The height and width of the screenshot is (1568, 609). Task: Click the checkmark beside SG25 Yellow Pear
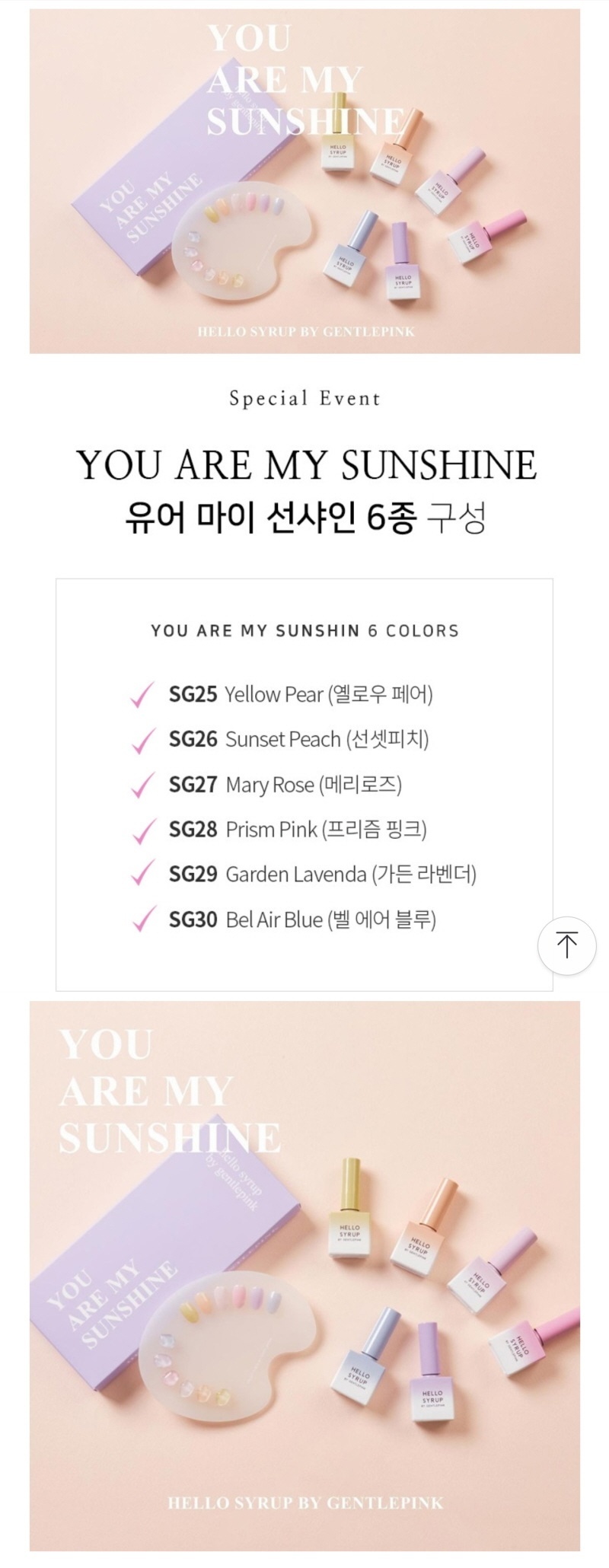tap(143, 694)
